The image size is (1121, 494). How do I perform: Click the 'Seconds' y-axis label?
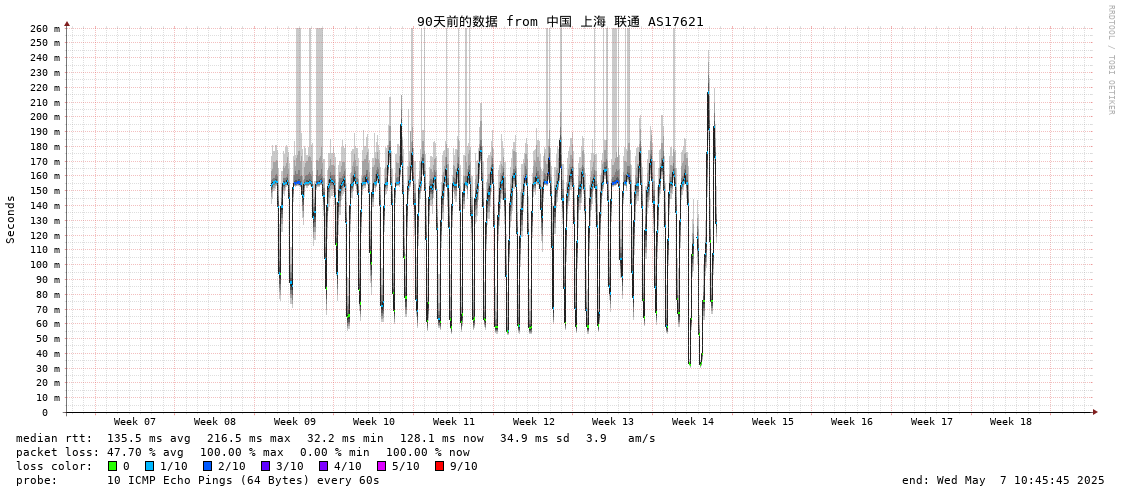(11, 219)
